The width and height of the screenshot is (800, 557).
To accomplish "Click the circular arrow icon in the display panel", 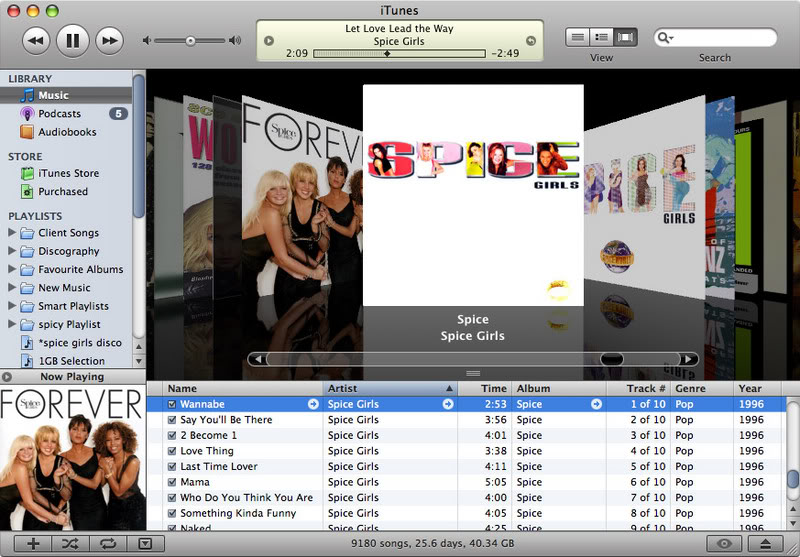I will [531, 41].
